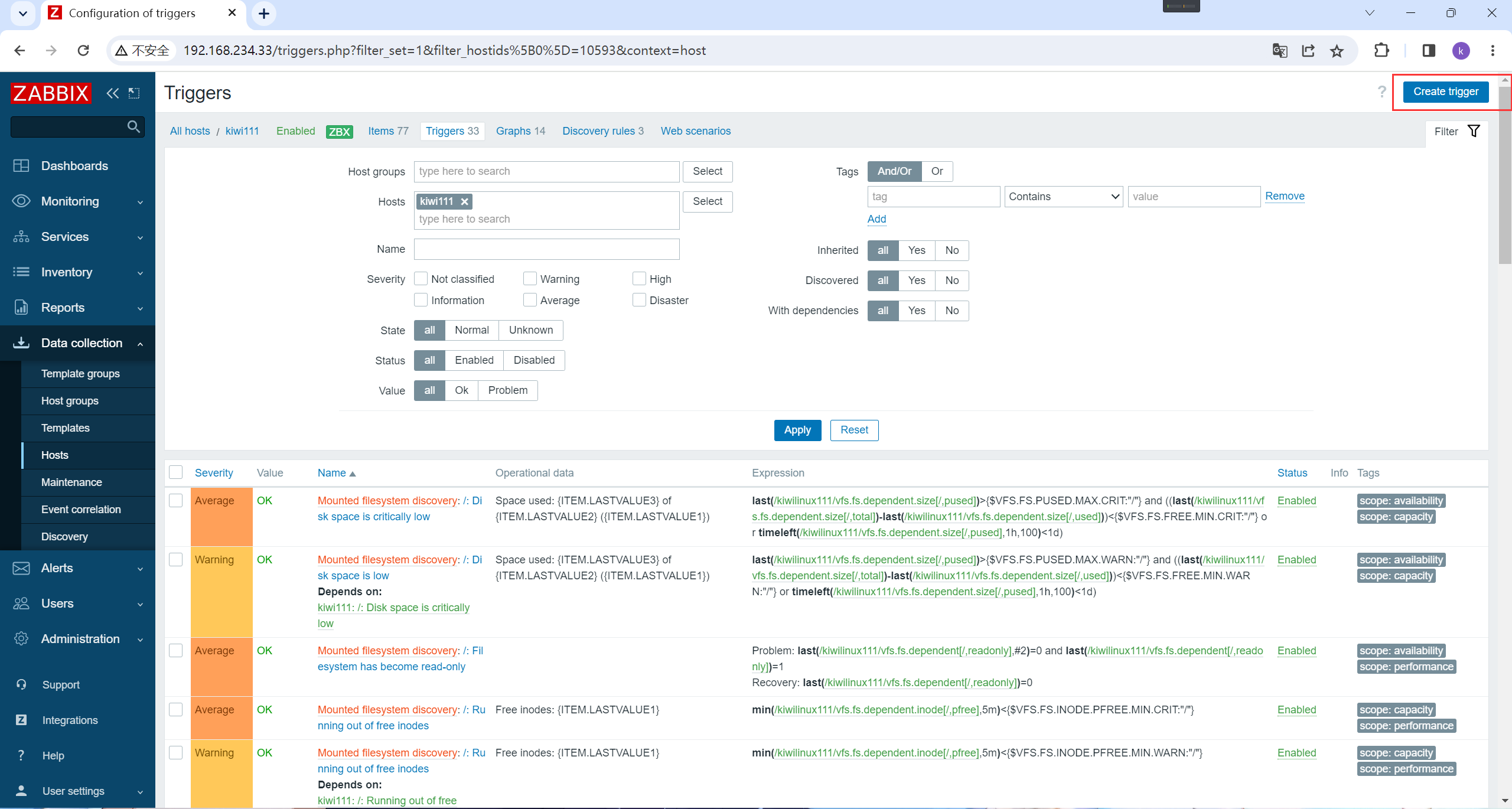The width and height of the screenshot is (1512, 809).
Task: Click the share page icon in address bar
Action: [x=1308, y=51]
